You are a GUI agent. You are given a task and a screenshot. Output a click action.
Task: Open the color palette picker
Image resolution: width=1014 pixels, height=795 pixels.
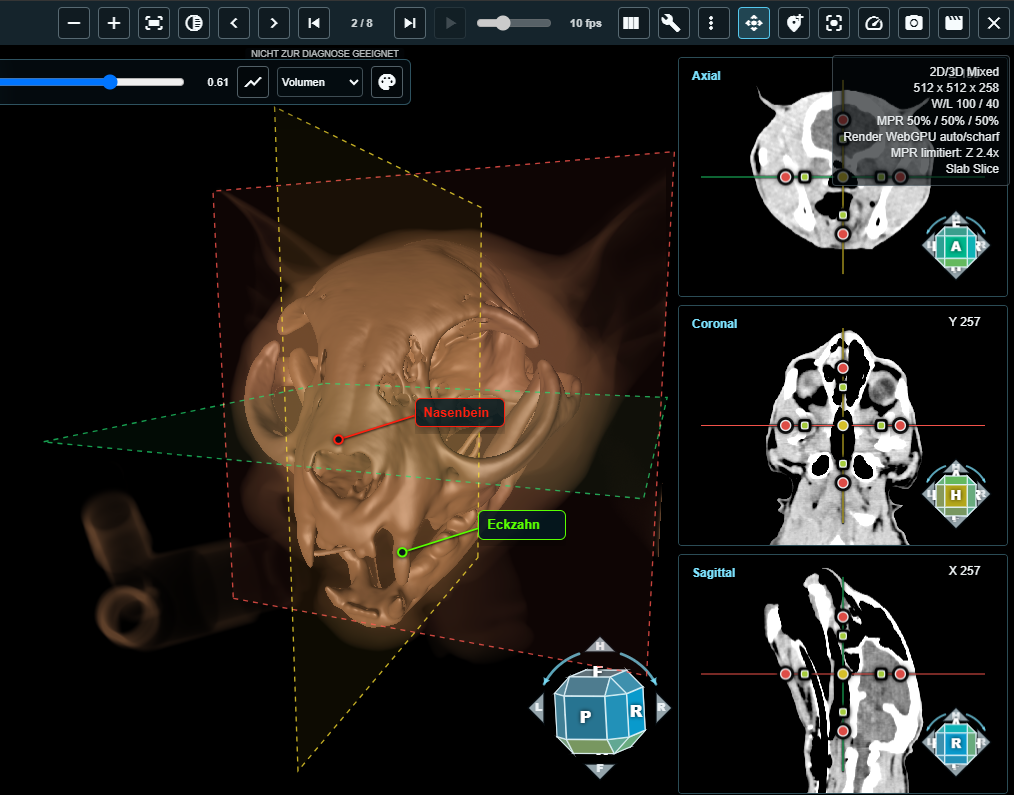click(x=387, y=82)
